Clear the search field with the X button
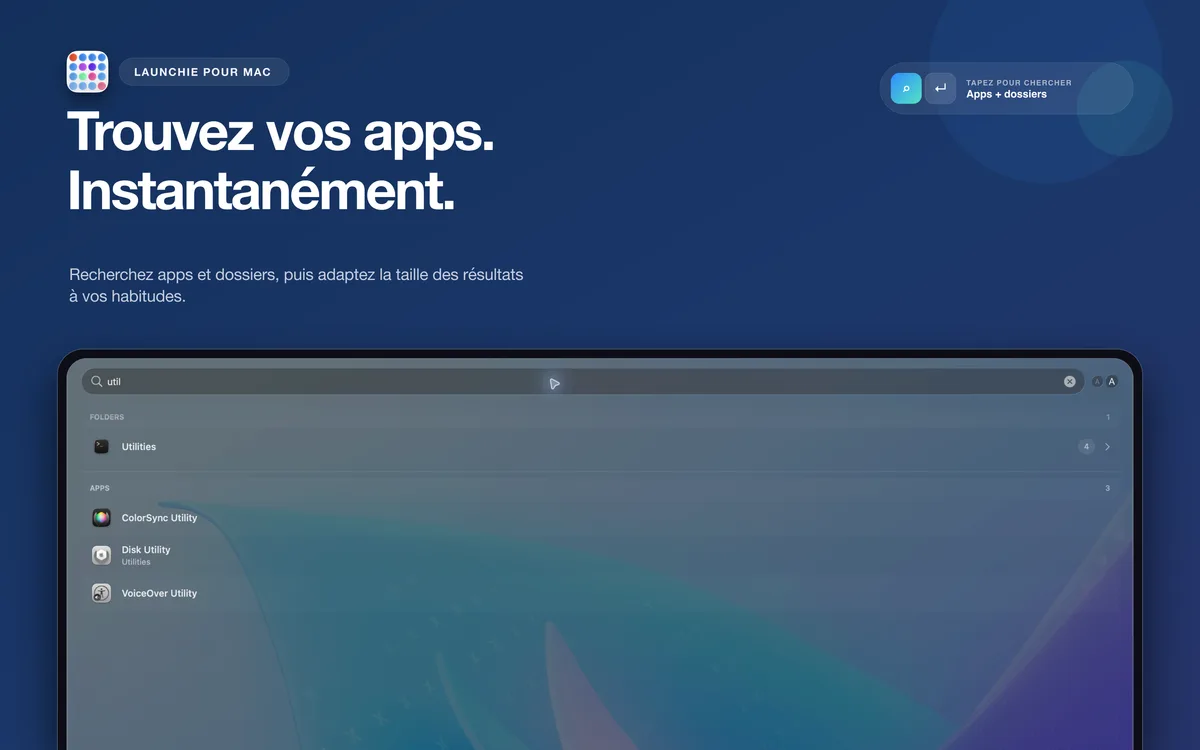Screen dimensions: 1200x750 pos(1070,381)
